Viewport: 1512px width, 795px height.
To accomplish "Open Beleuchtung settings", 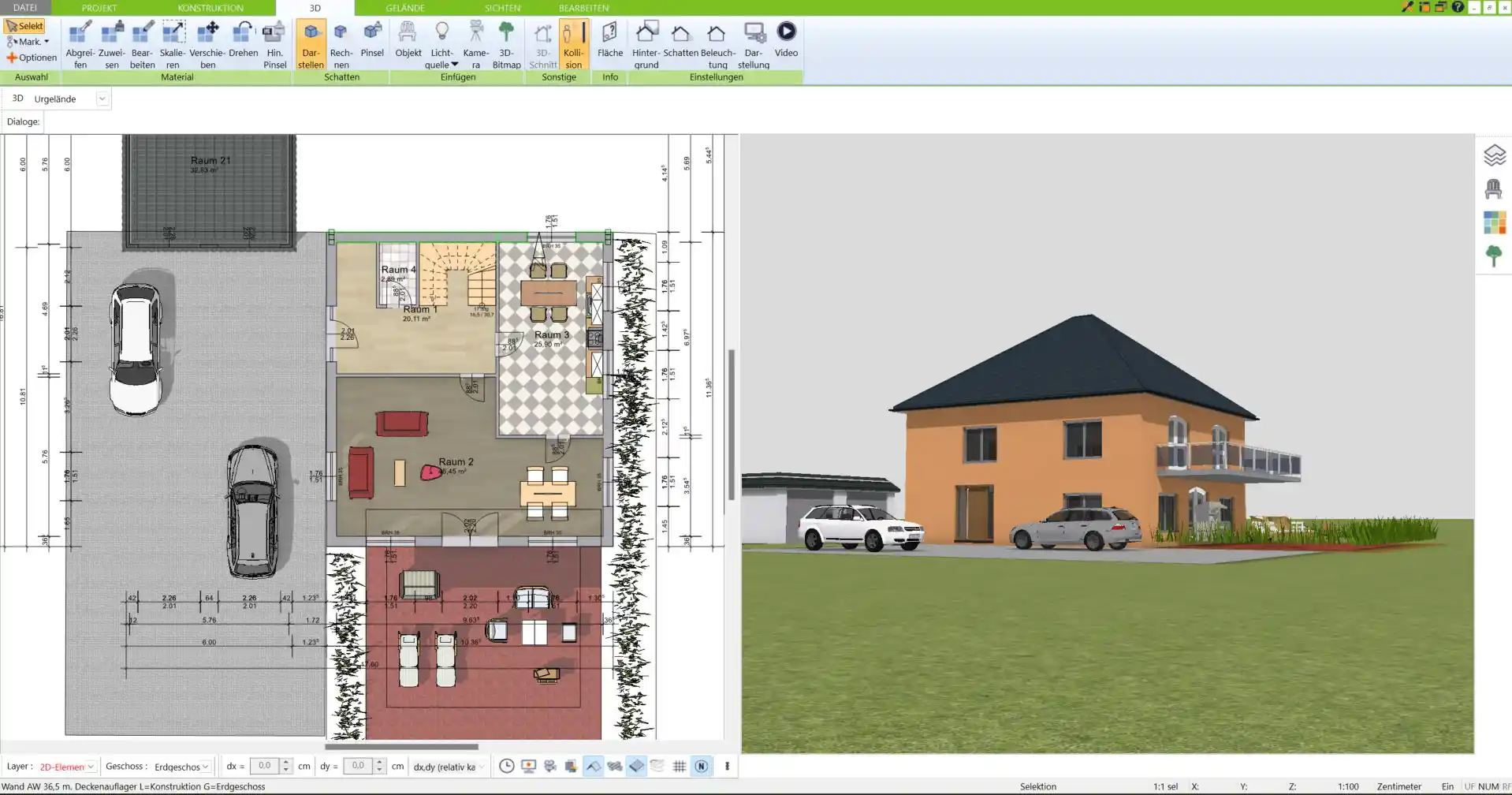I will point(717,45).
